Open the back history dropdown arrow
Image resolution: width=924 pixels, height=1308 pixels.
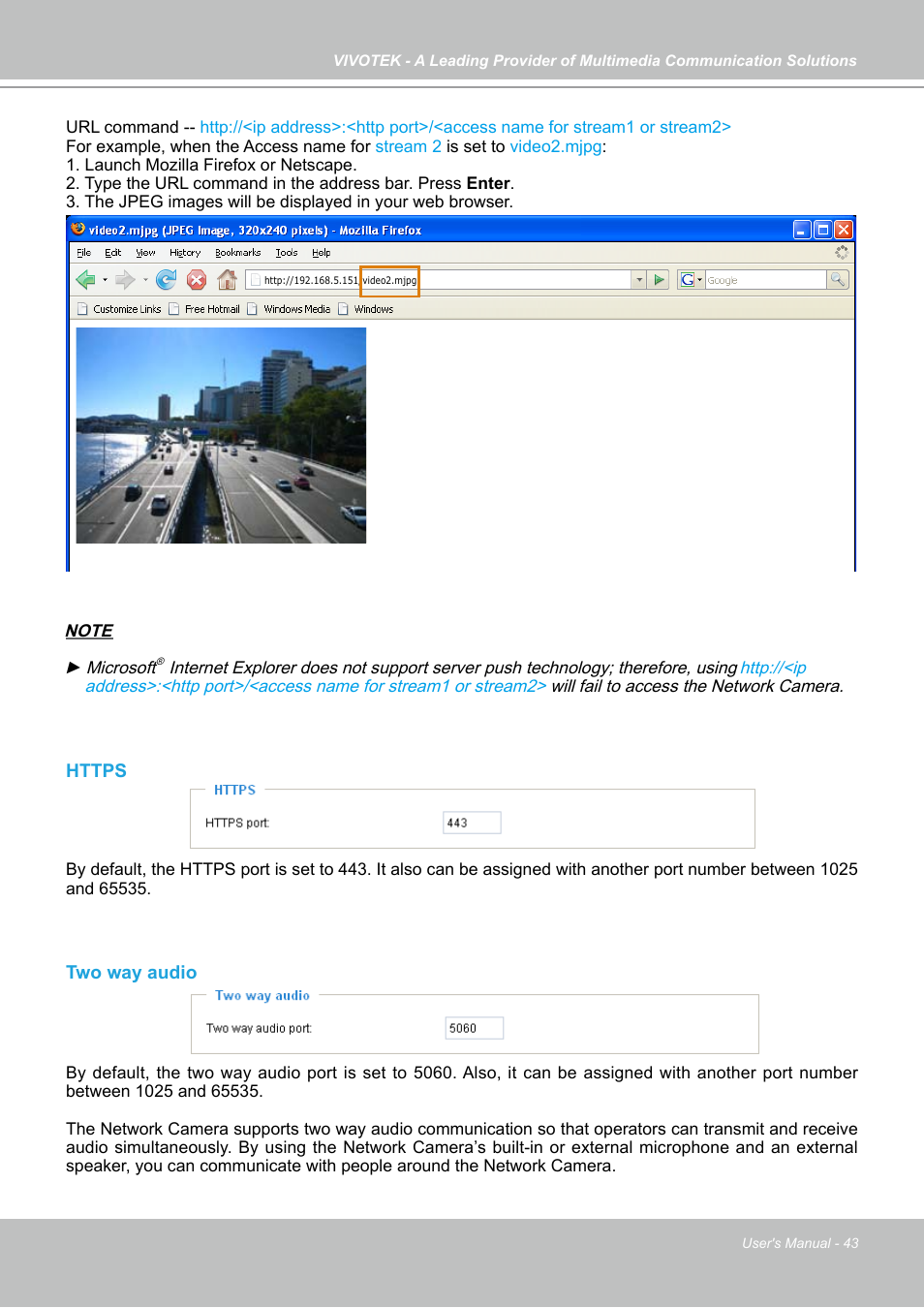tap(105, 280)
